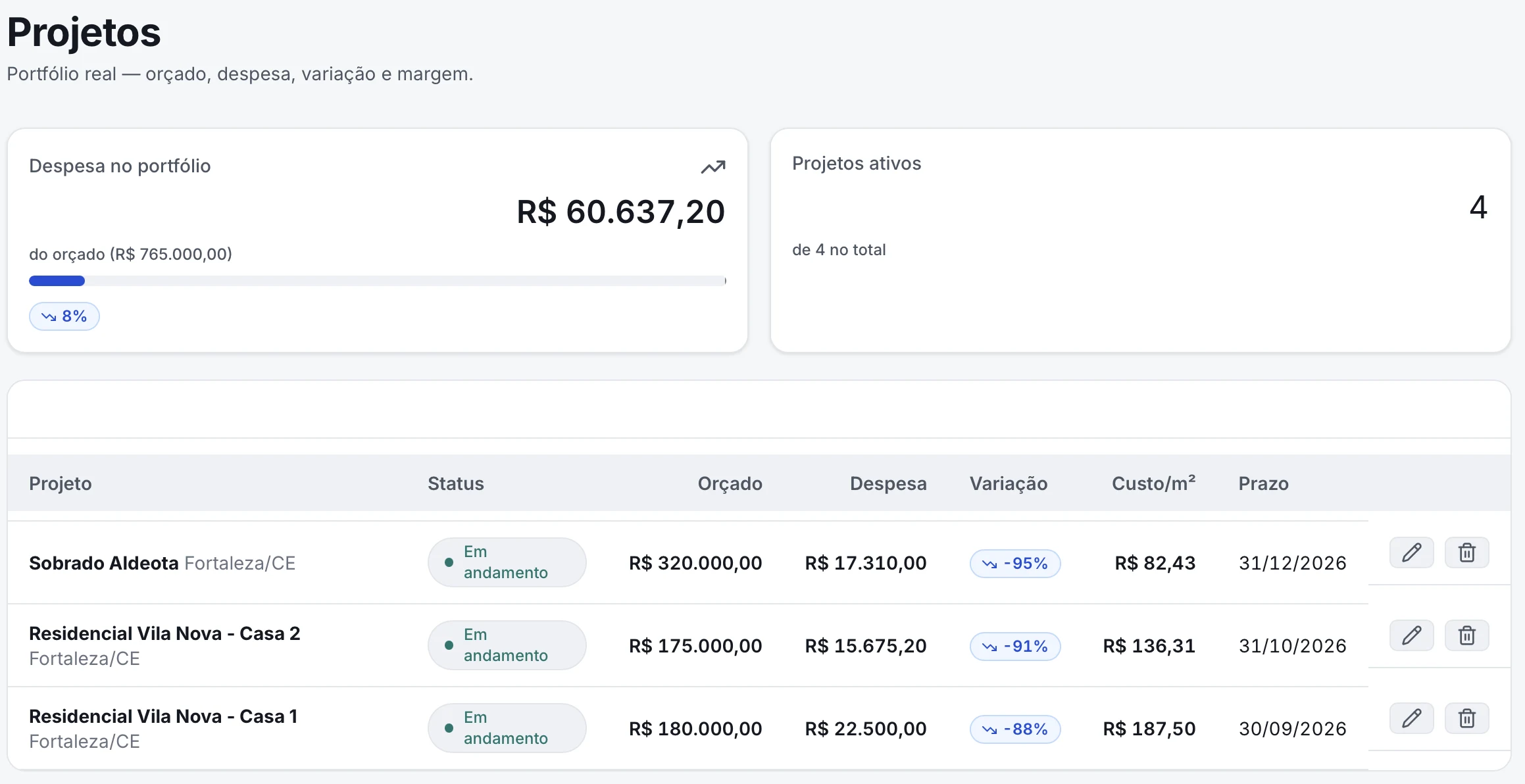Click the R$ 175.000,00 budget cell
1525x784 pixels.
pos(695,646)
